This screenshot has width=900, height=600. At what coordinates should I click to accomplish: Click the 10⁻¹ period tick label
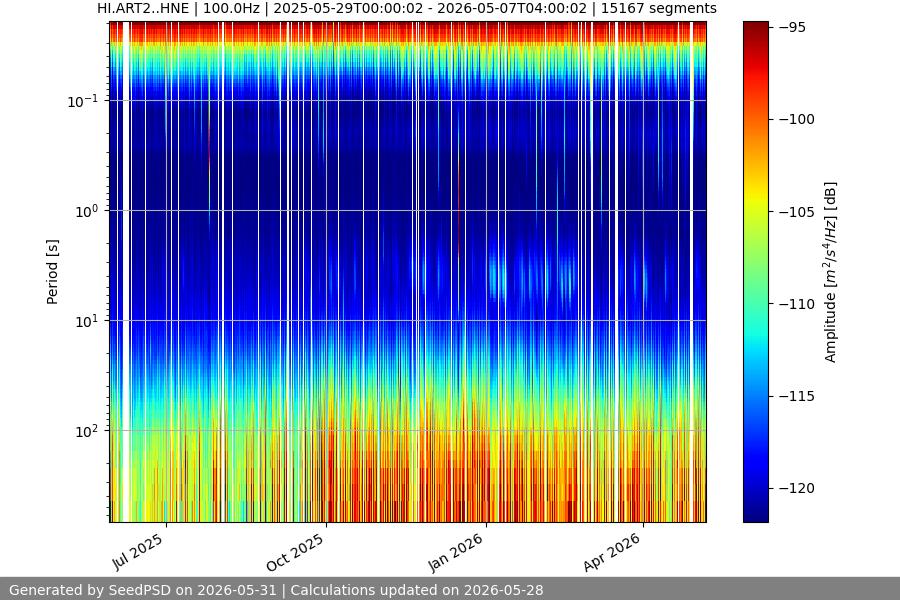point(83,101)
